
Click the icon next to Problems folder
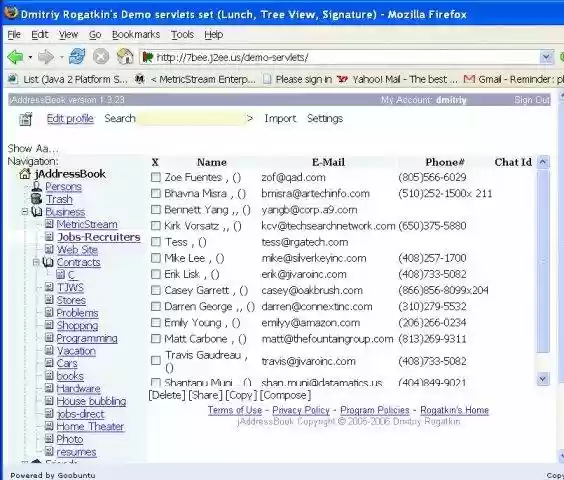click(x=49, y=312)
